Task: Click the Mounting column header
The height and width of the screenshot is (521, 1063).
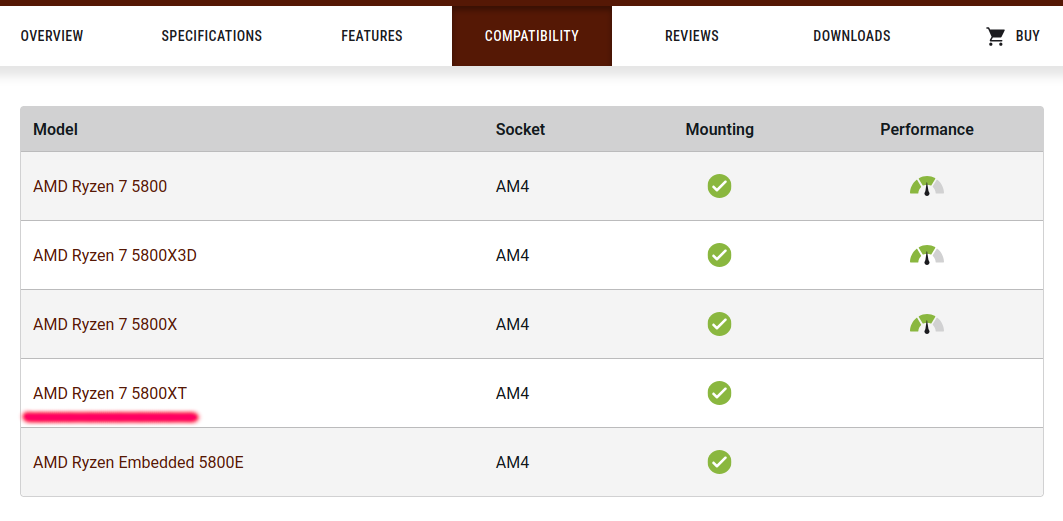Action: (x=719, y=129)
